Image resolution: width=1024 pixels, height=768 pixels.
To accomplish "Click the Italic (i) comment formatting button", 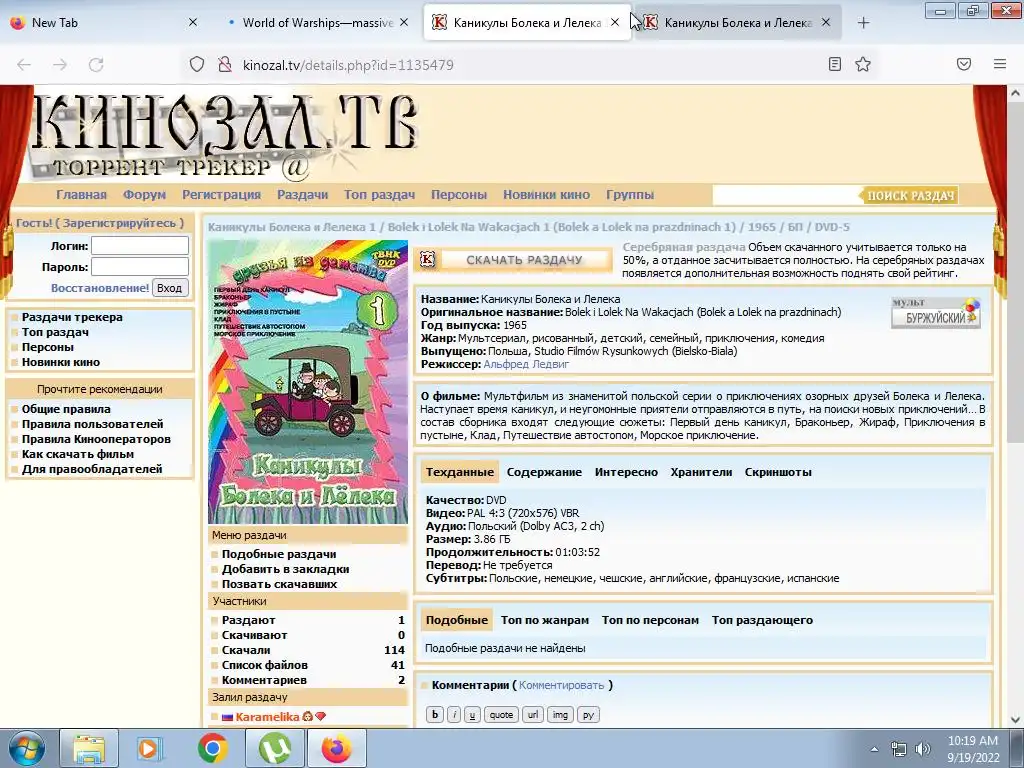I will pyautogui.click(x=455, y=714).
